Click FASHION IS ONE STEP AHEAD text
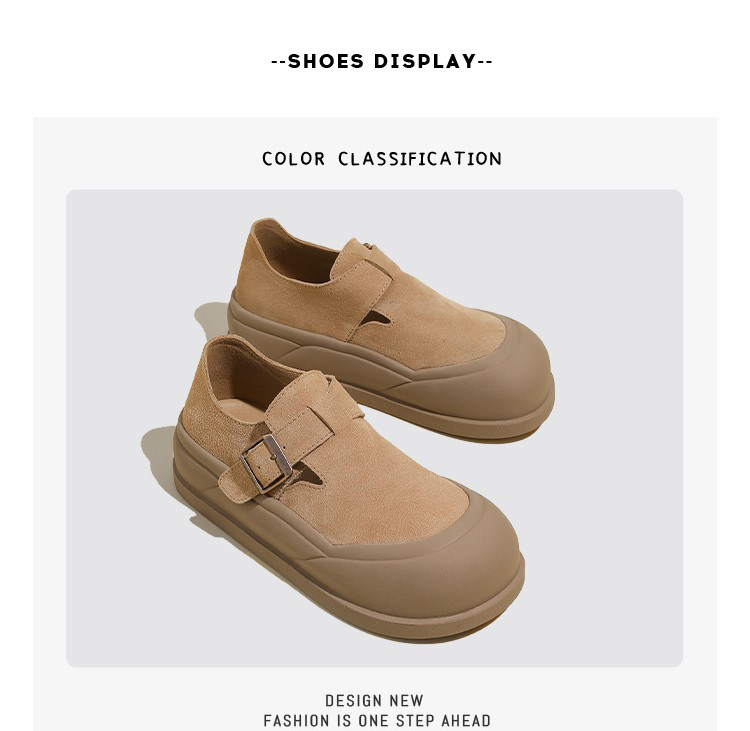The height and width of the screenshot is (731, 750). click(x=377, y=720)
